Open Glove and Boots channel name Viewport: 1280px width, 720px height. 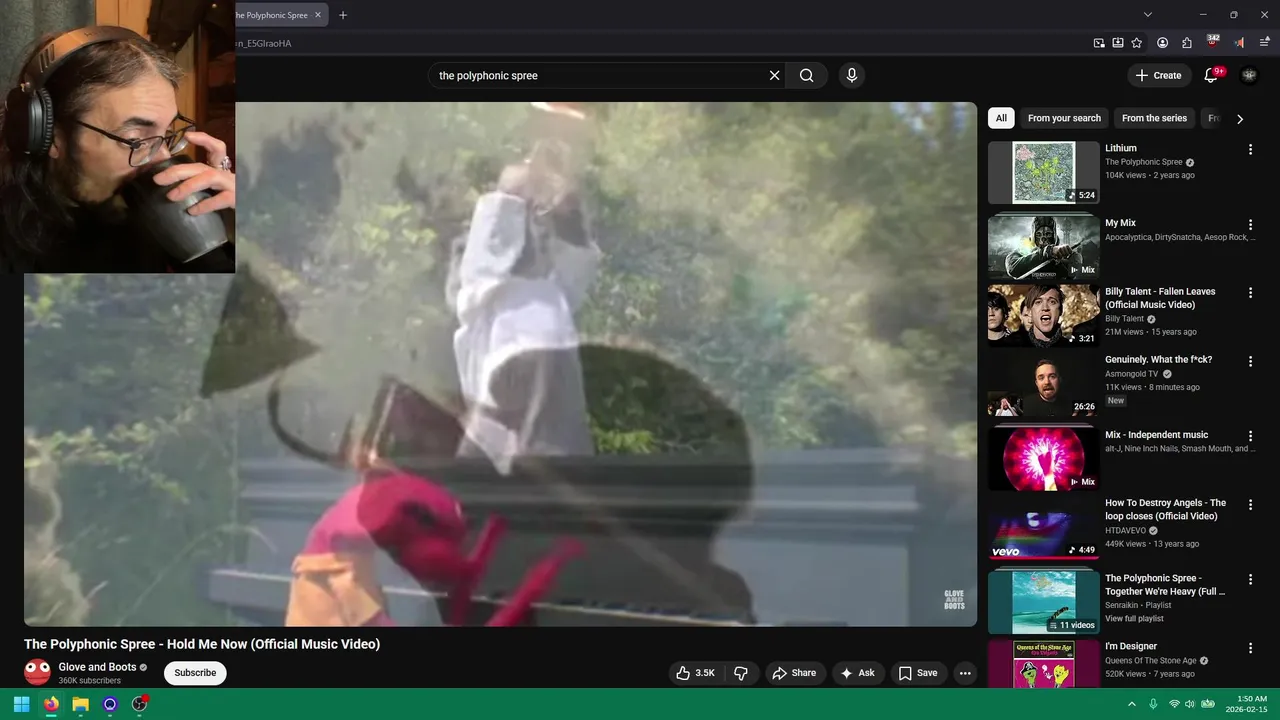coord(97,667)
